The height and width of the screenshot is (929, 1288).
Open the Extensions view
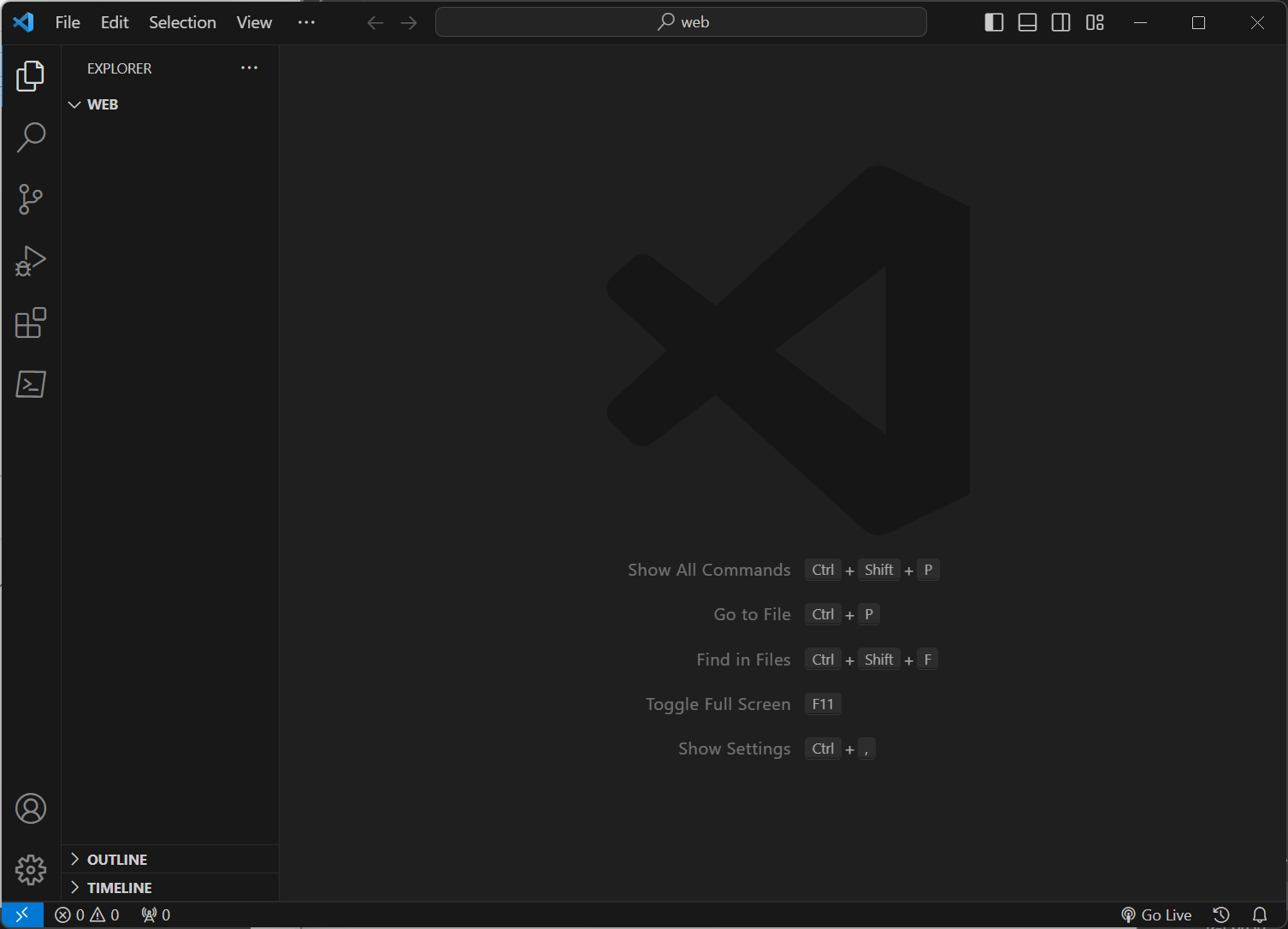click(31, 322)
